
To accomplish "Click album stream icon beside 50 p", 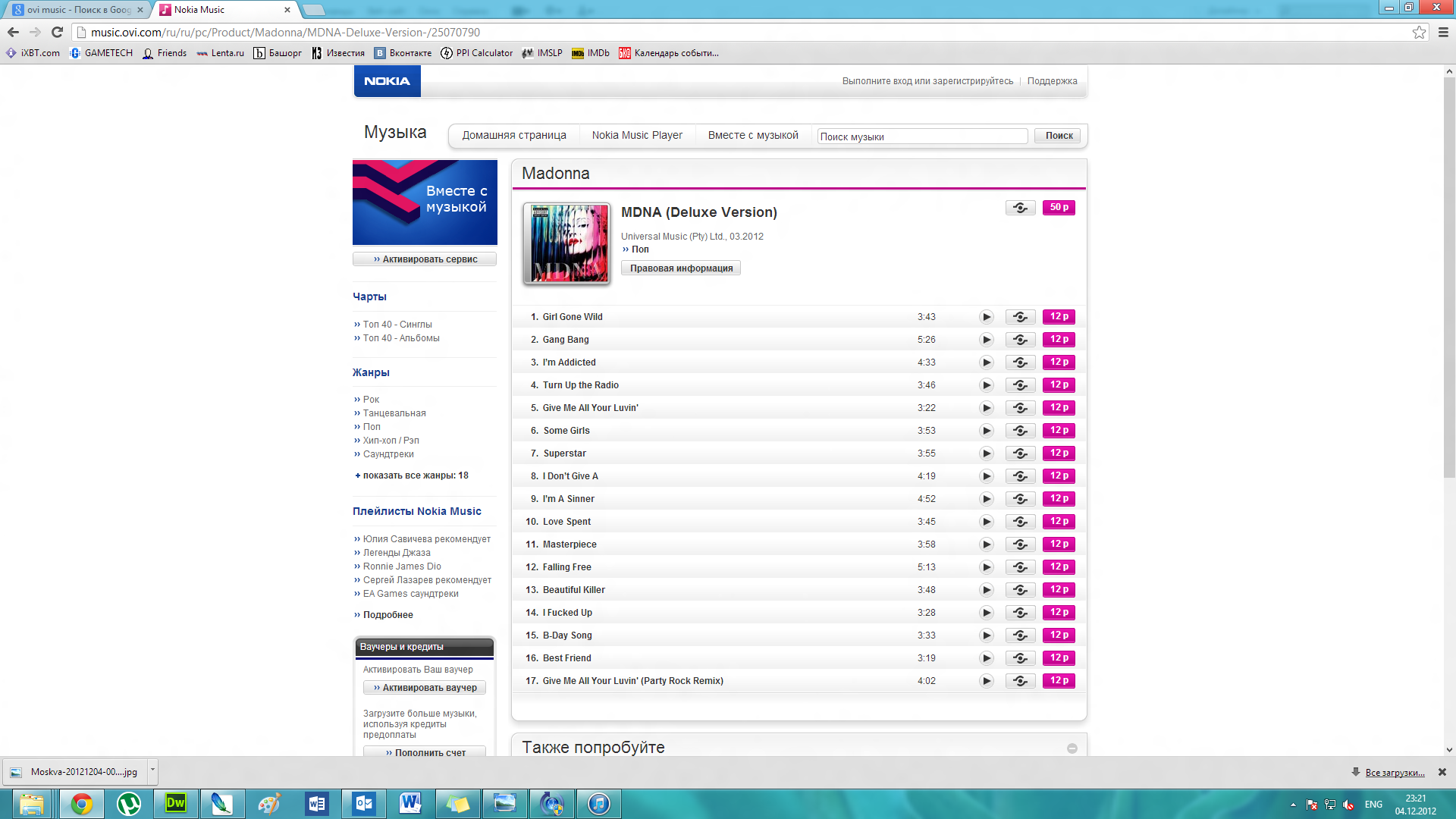I will 1020,208.
